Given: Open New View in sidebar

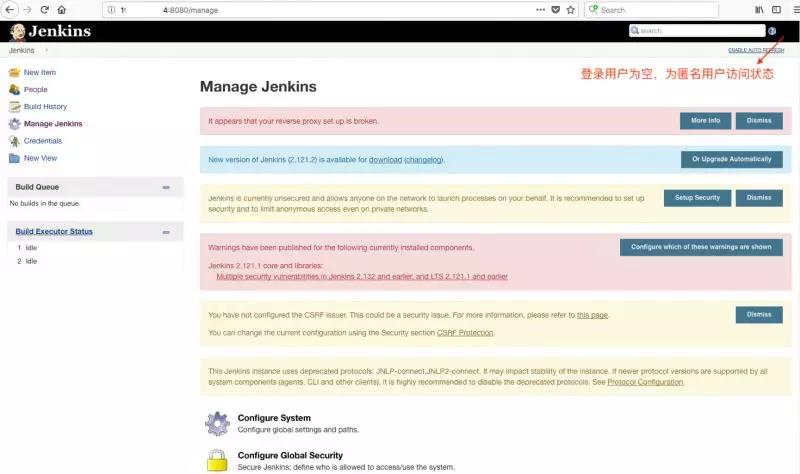Looking at the screenshot, I should [40, 158].
